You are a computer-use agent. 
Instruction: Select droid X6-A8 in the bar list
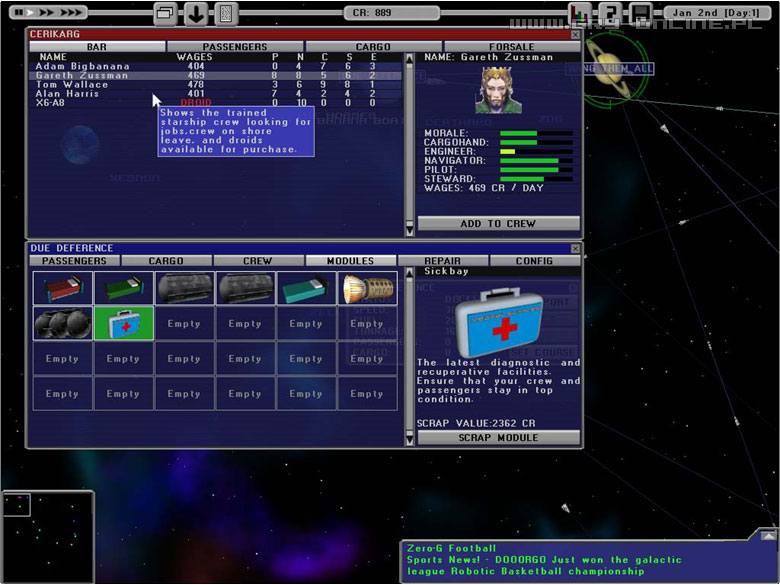[217, 102]
